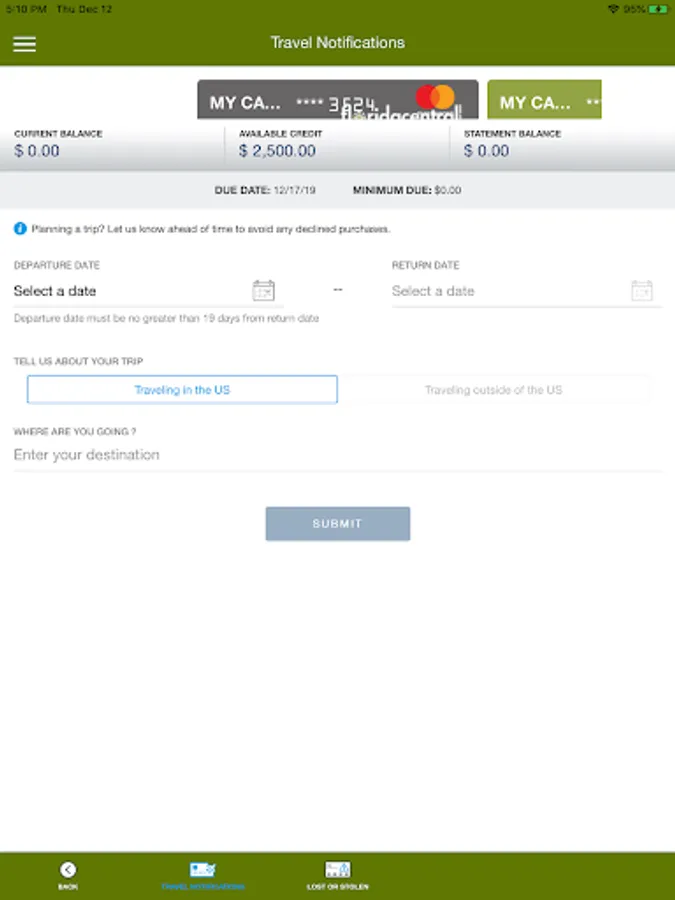Open Travel Notifications bottom tab icon
Viewport: 675px width, 900px height.
click(202, 869)
